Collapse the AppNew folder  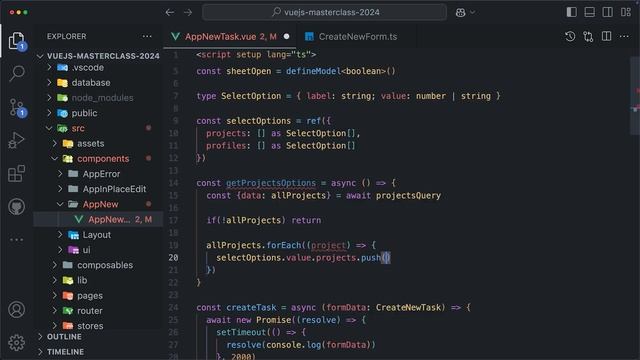98,204
